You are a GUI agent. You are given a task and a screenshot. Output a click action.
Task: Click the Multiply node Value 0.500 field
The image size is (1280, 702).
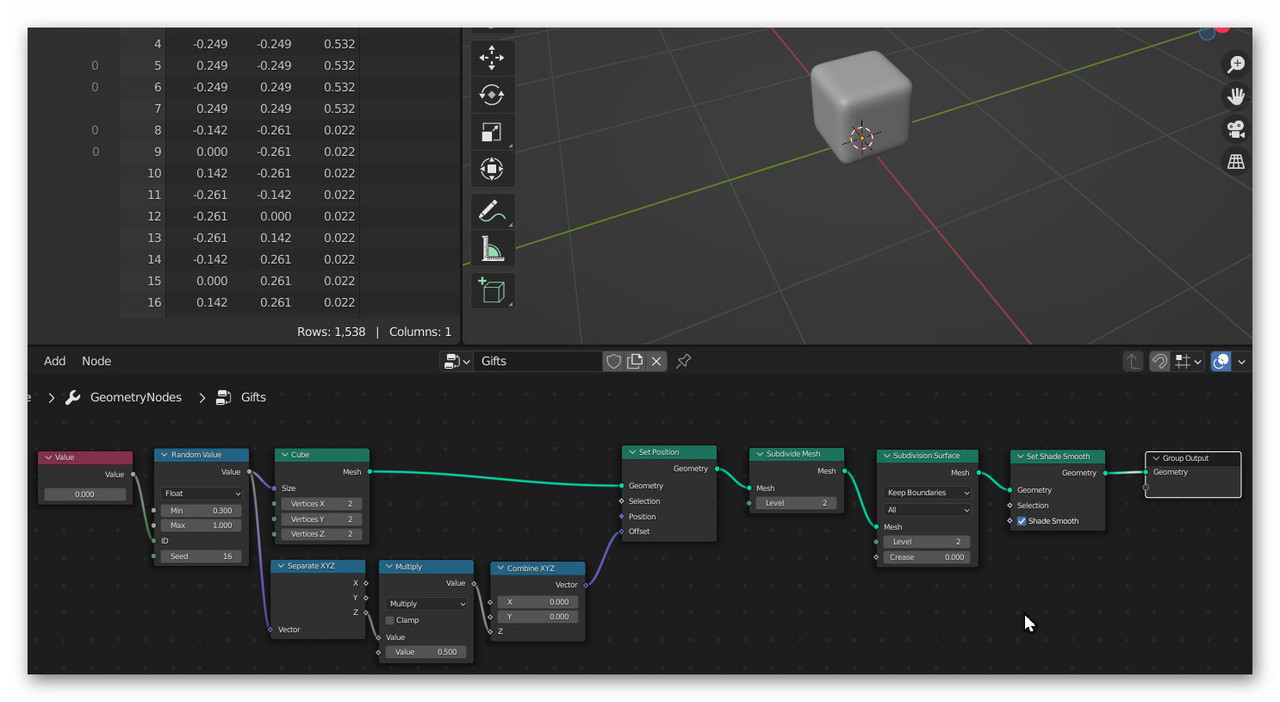tap(427, 652)
